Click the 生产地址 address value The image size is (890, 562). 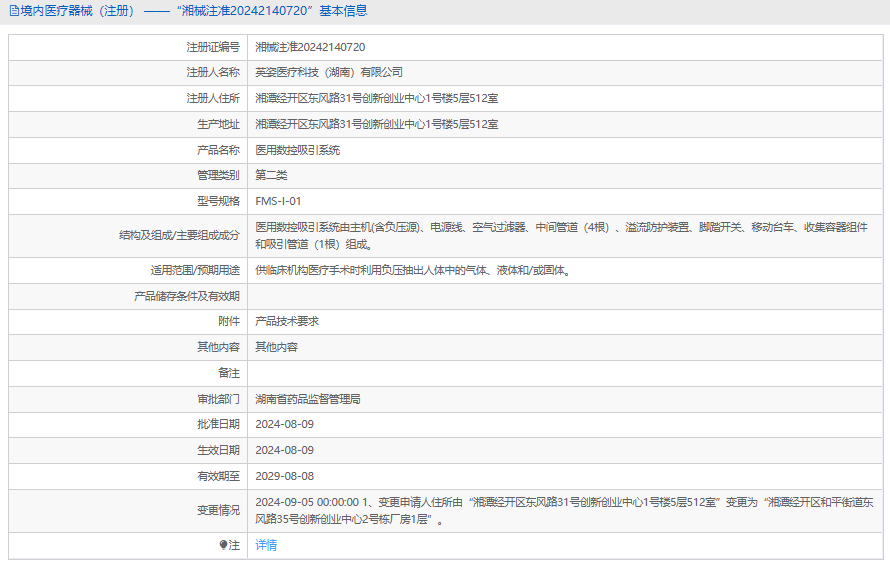coord(376,124)
